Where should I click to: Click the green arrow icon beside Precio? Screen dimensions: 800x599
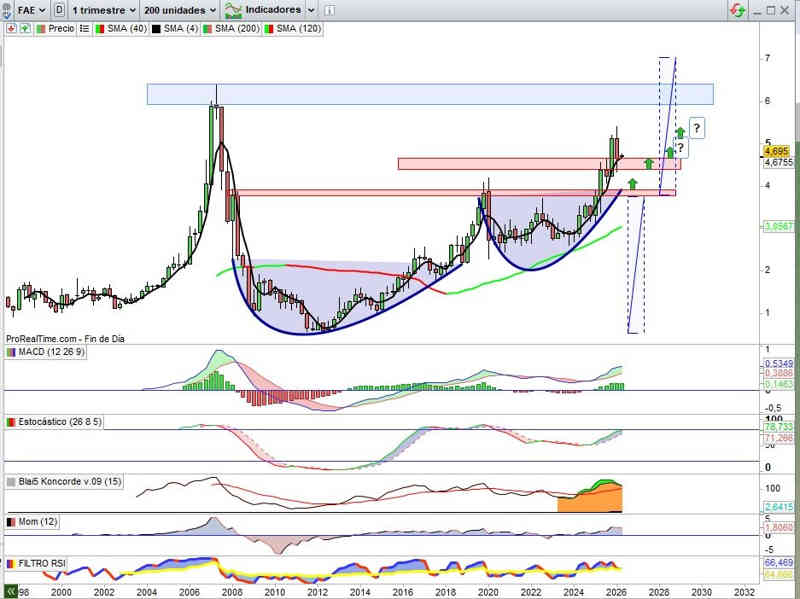26,29
